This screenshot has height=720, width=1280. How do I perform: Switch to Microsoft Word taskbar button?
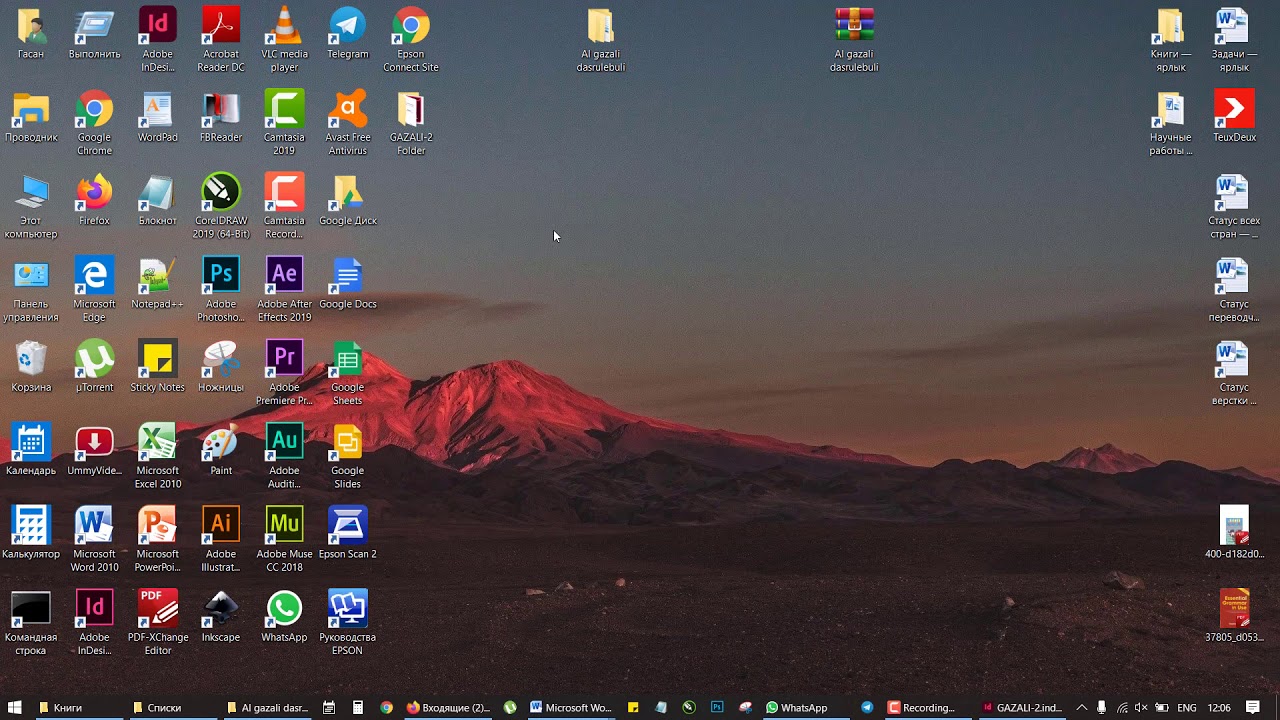(570, 708)
